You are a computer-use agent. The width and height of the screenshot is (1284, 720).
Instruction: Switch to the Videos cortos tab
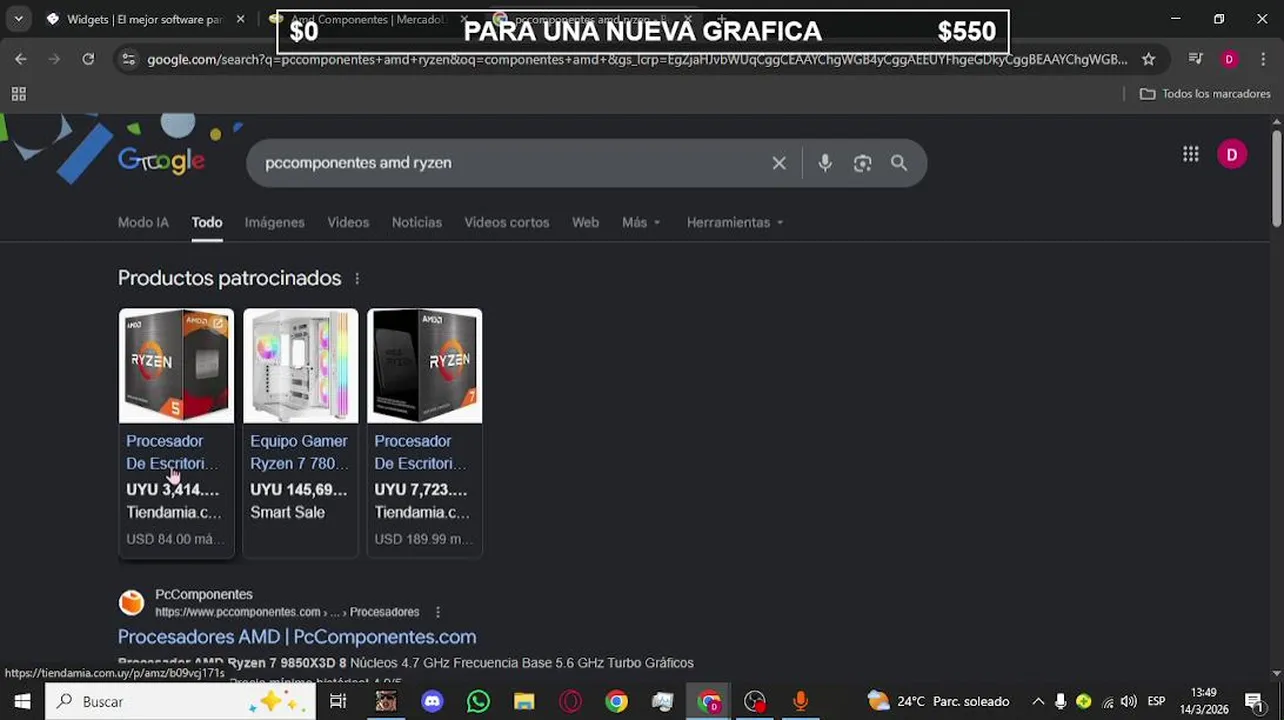point(507,222)
